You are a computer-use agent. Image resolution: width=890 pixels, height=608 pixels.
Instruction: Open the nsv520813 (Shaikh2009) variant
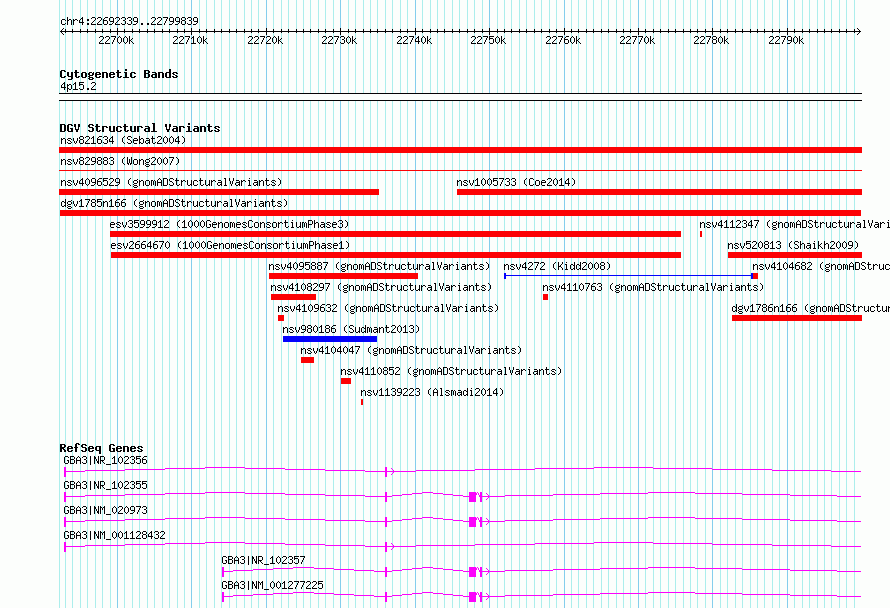pos(795,255)
